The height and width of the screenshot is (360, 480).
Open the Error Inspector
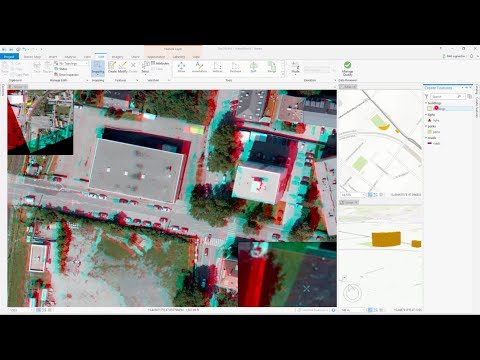click(67, 75)
